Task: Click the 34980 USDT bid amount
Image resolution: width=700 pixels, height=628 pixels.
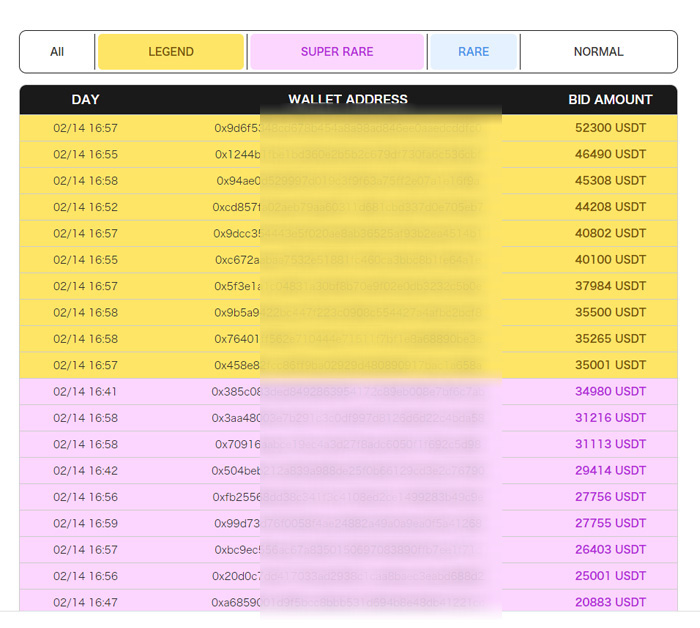Action: pyautogui.click(x=610, y=391)
